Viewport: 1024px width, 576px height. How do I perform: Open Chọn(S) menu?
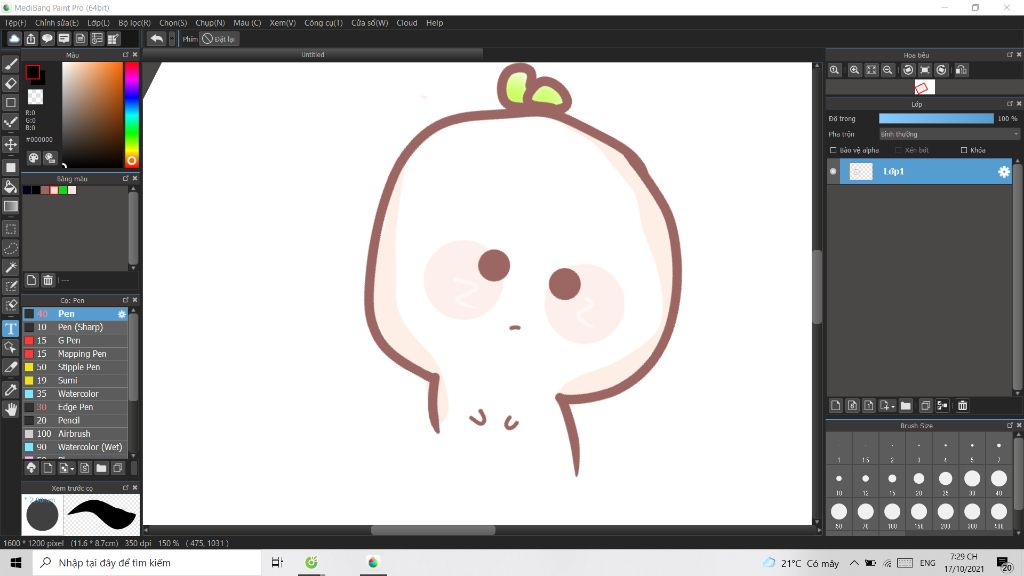173,23
